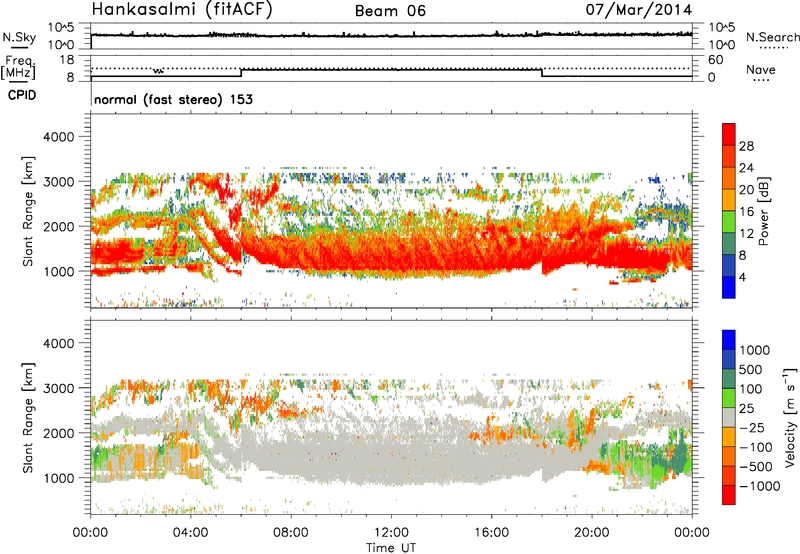Click the '12:00' time axis label
The width and height of the screenshot is (800, 554).
click(x=391, y=533)
